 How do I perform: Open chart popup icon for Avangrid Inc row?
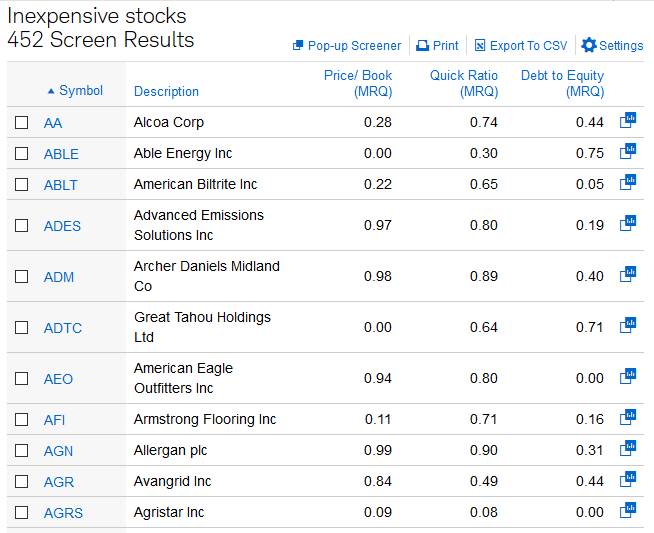[x=628, y=479]
